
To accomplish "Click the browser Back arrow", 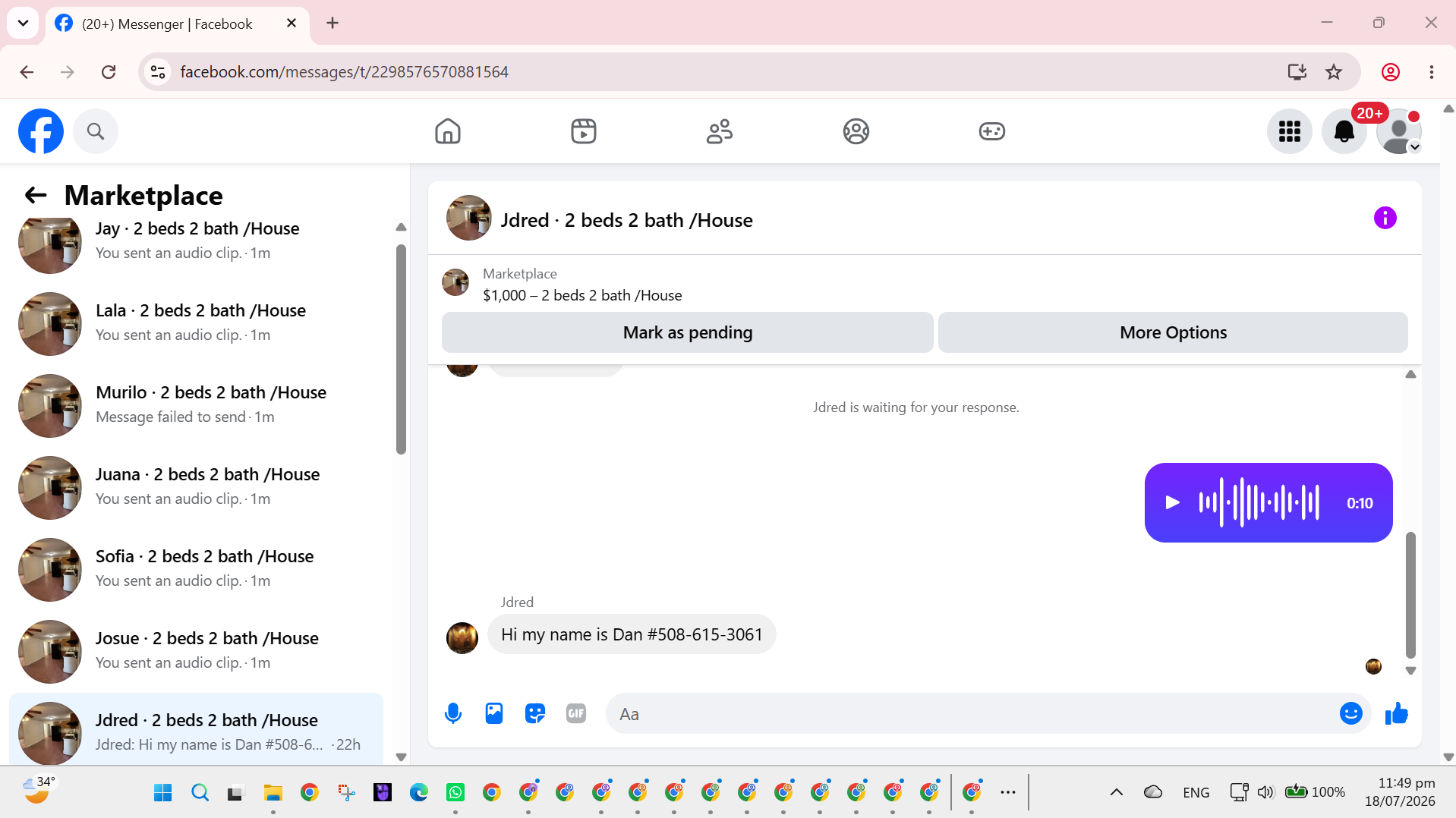I will pos(27,72).
